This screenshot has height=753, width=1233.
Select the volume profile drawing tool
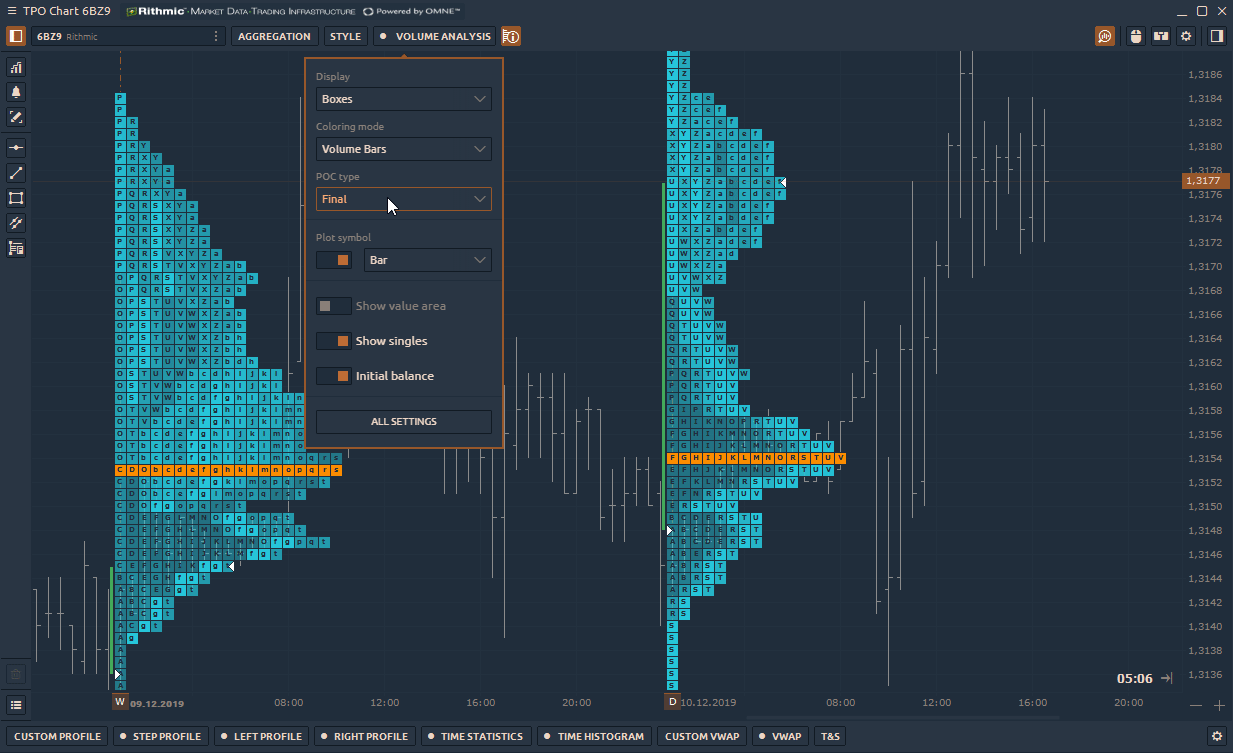tap(16, 248)
